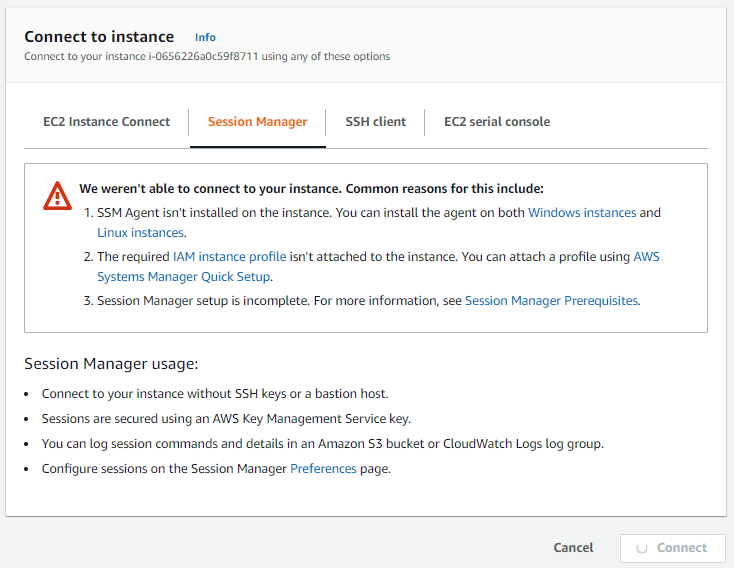Click the red warning triangle icon
Image resolution: width=734 pixels, height=568 pixels.
57,196
